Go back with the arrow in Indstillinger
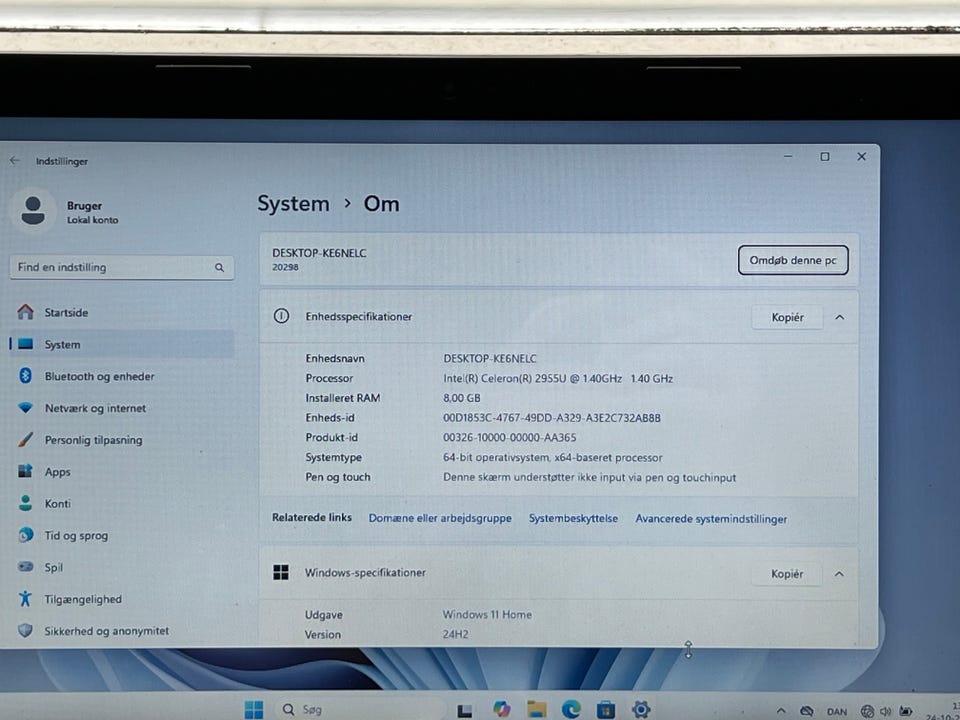Screen dimensions: 960x720 click(x=15, y=160)
